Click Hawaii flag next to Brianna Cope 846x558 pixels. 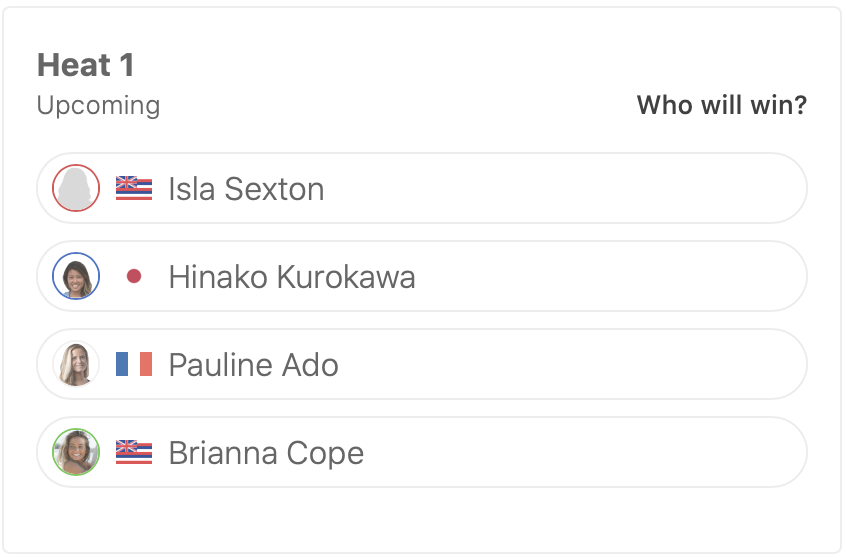[134, 452]
